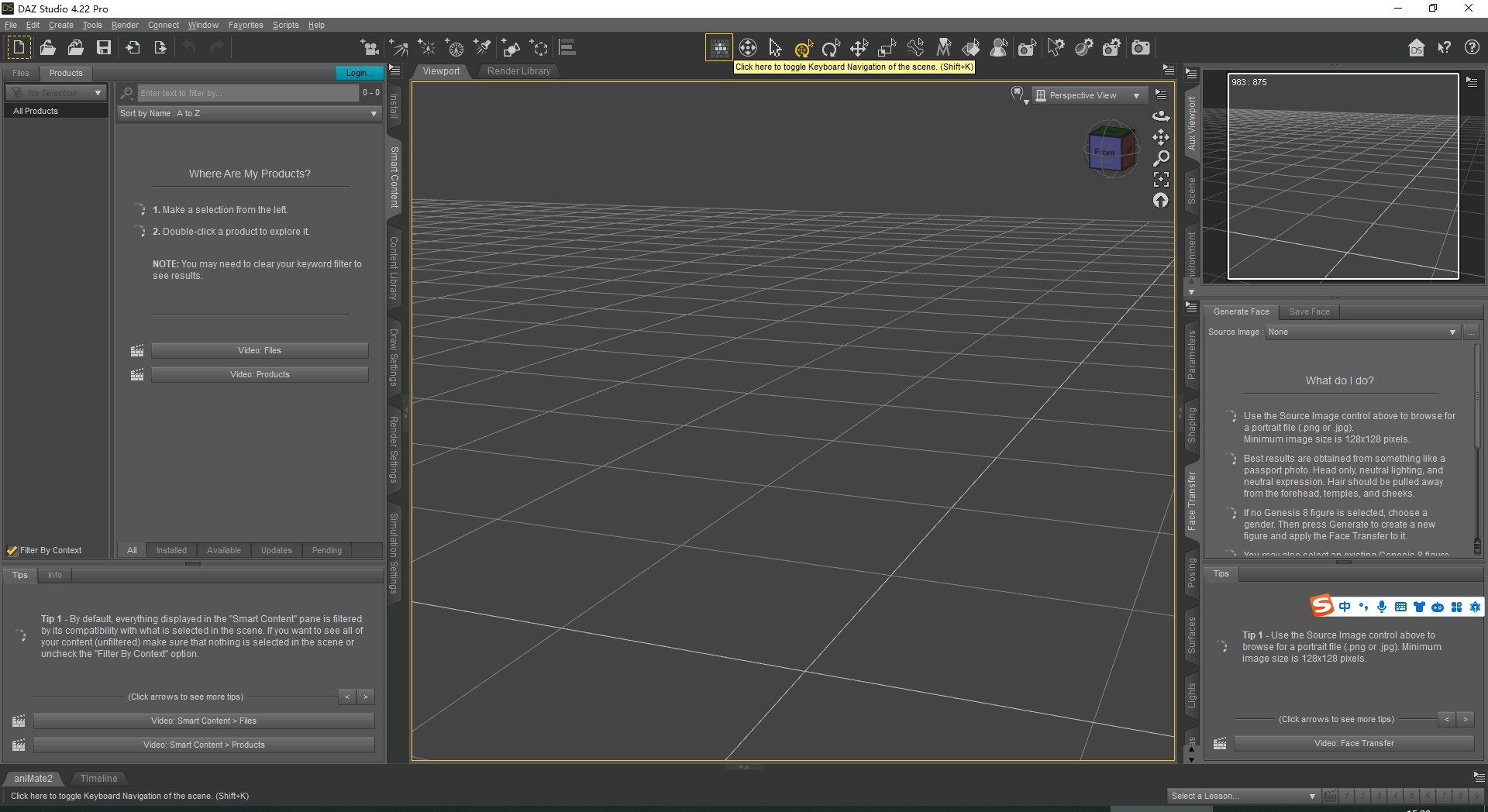
Task: Select the Rotate tool in the toolbar
Action: (x=831, y=47)
